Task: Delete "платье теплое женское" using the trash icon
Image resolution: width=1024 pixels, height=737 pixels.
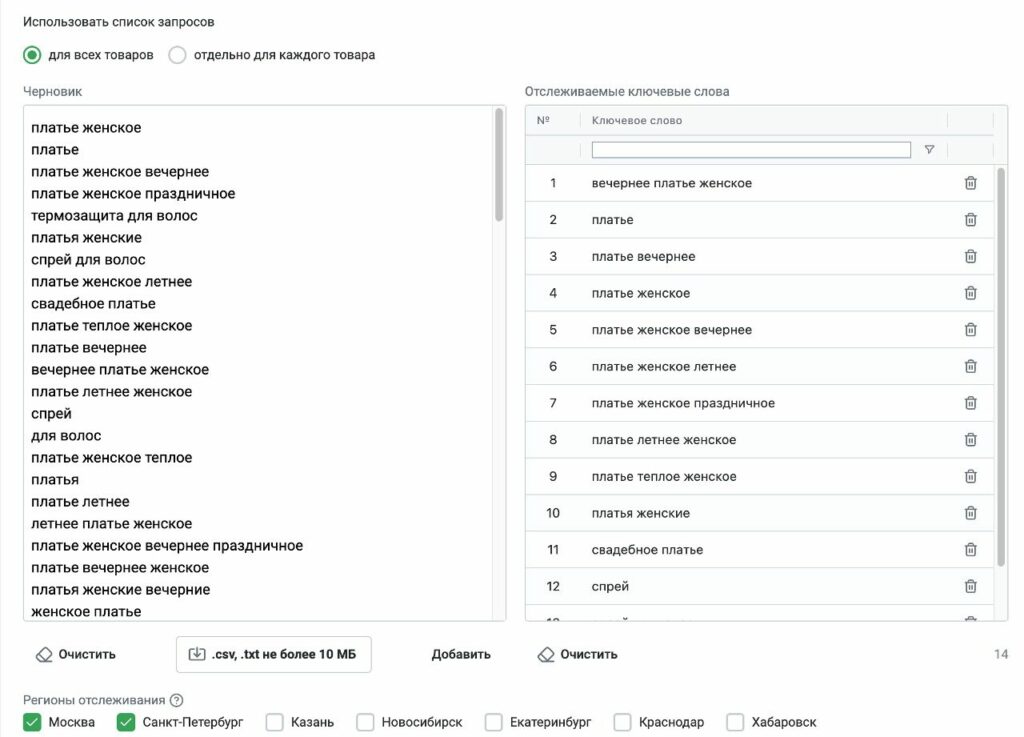Action: (x=970, y=476)
